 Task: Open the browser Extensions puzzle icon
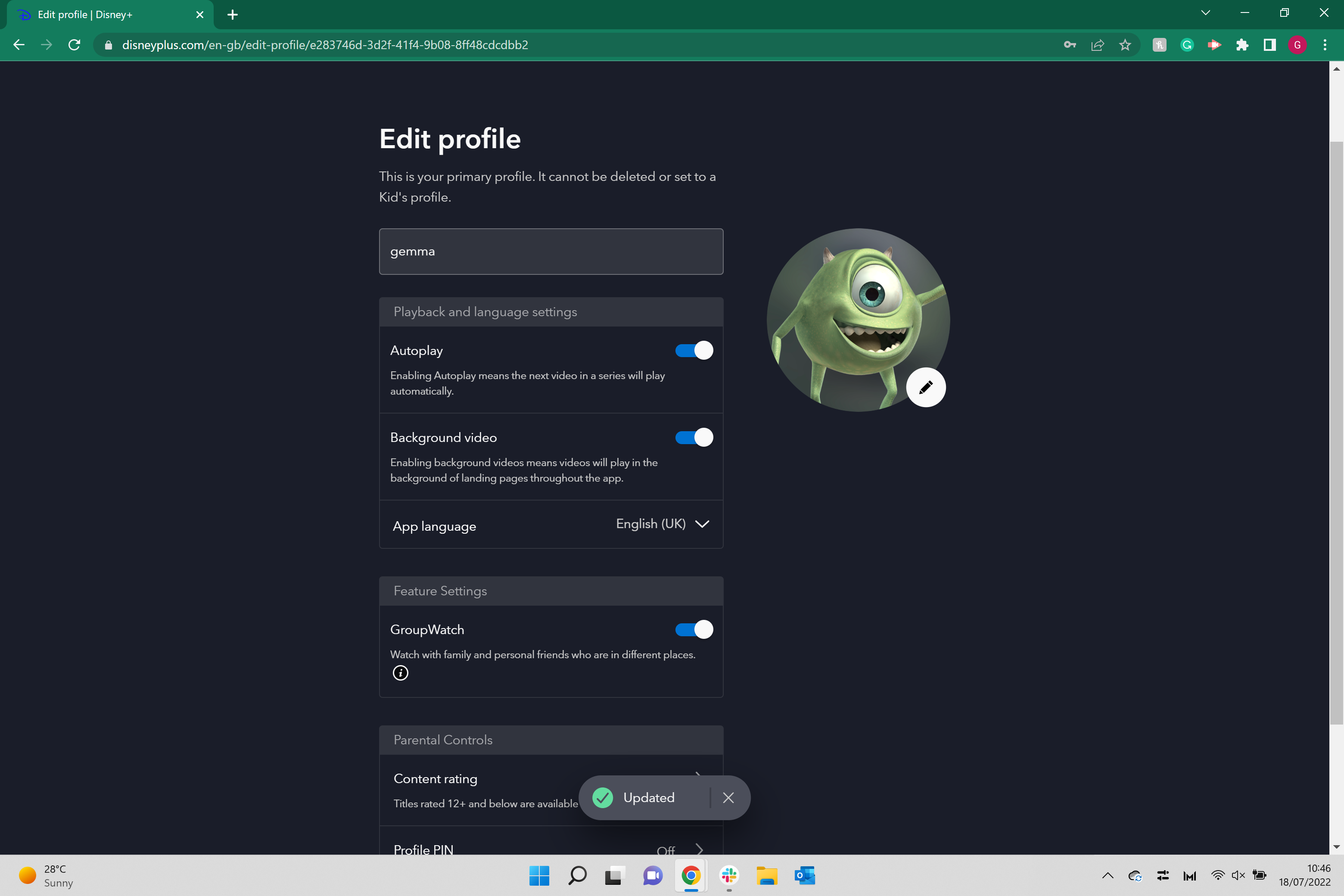1242,44
